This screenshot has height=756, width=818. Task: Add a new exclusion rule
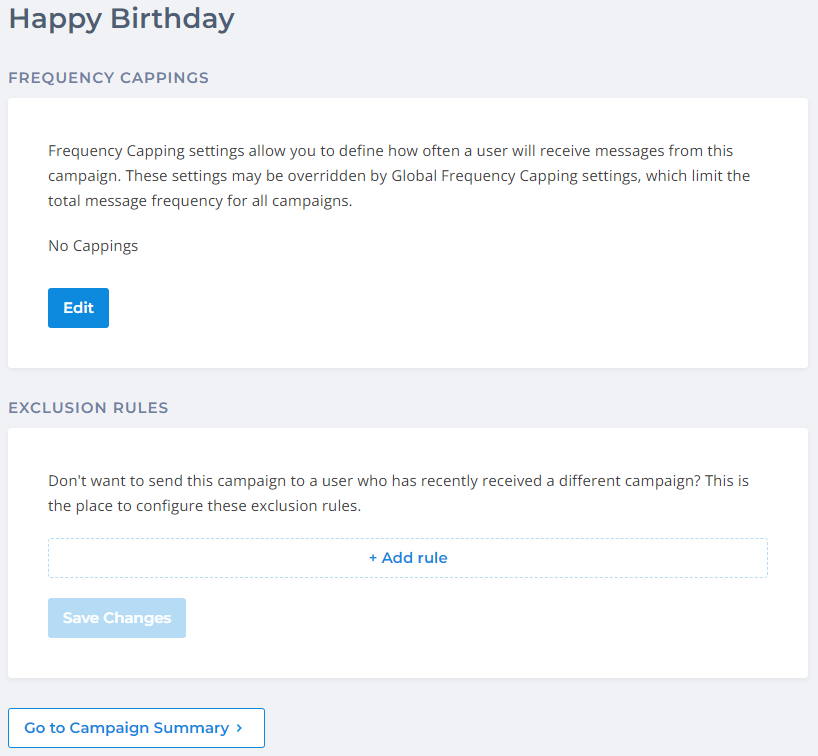(408, 558)
